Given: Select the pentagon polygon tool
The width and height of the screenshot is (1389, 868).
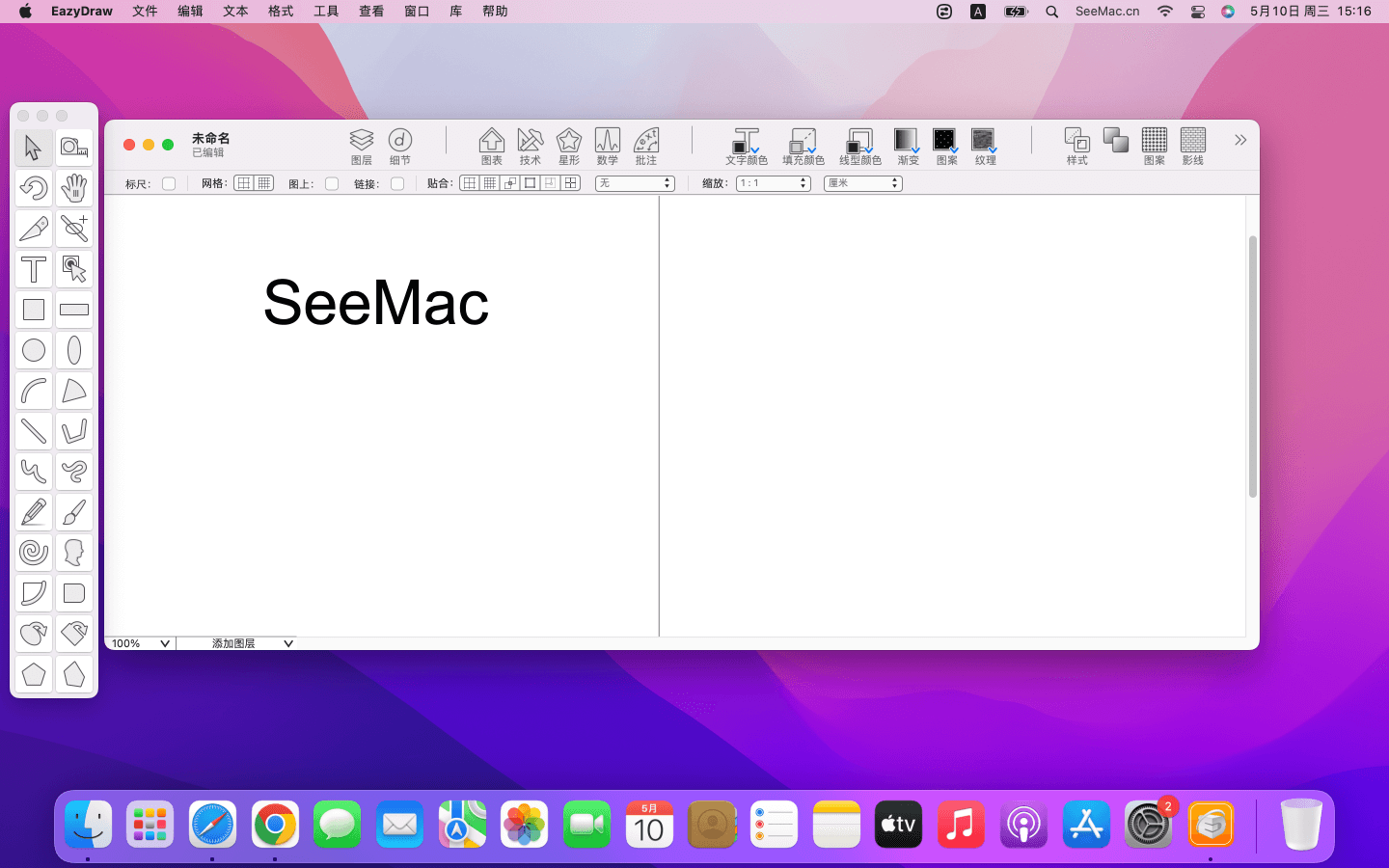Looking at the screenshot, I should (x=33, y=674).
